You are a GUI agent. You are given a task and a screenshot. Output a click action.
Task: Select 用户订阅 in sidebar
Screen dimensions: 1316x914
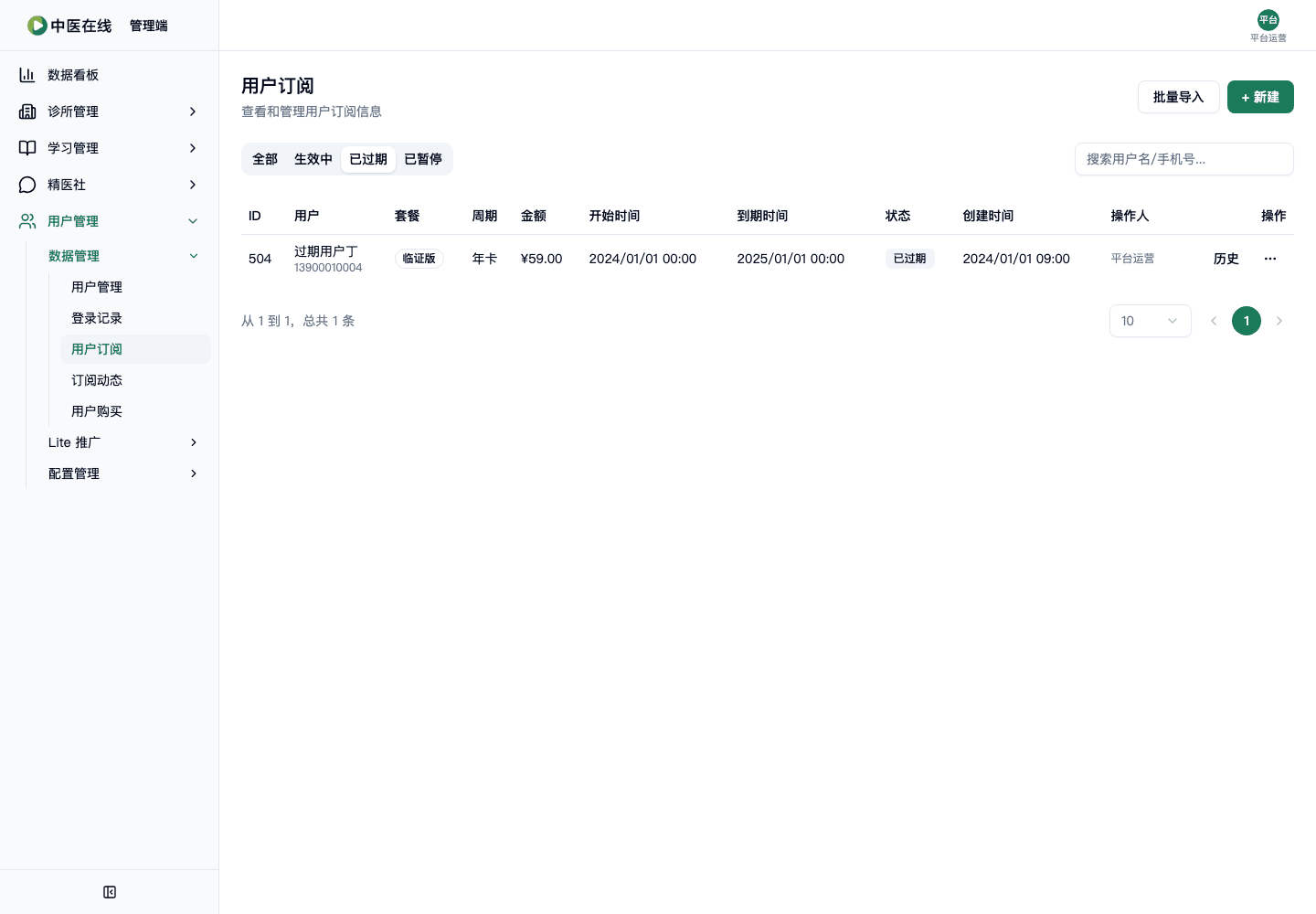tap(135, 349)
